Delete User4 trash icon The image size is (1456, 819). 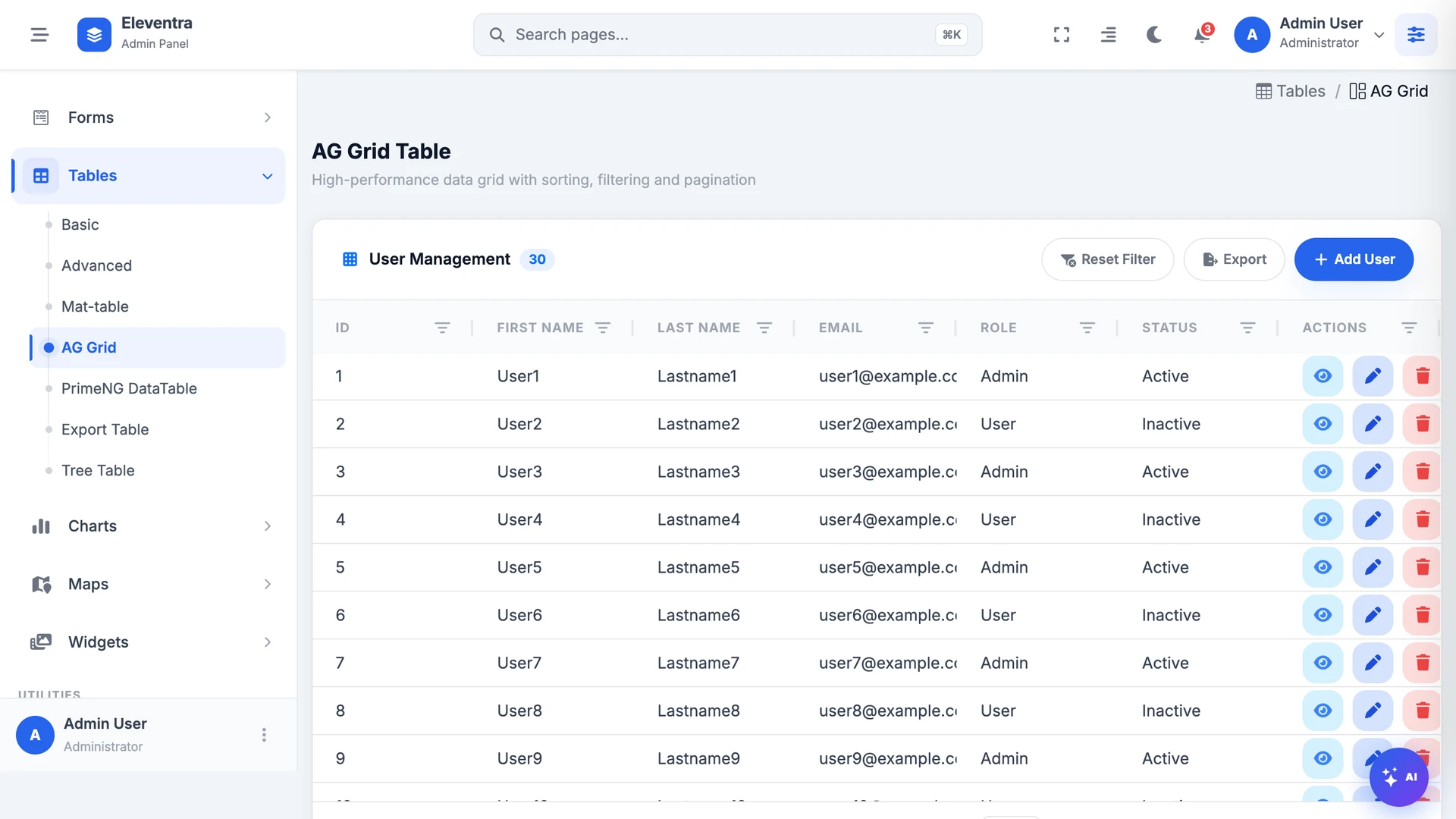pos(1422,519)
